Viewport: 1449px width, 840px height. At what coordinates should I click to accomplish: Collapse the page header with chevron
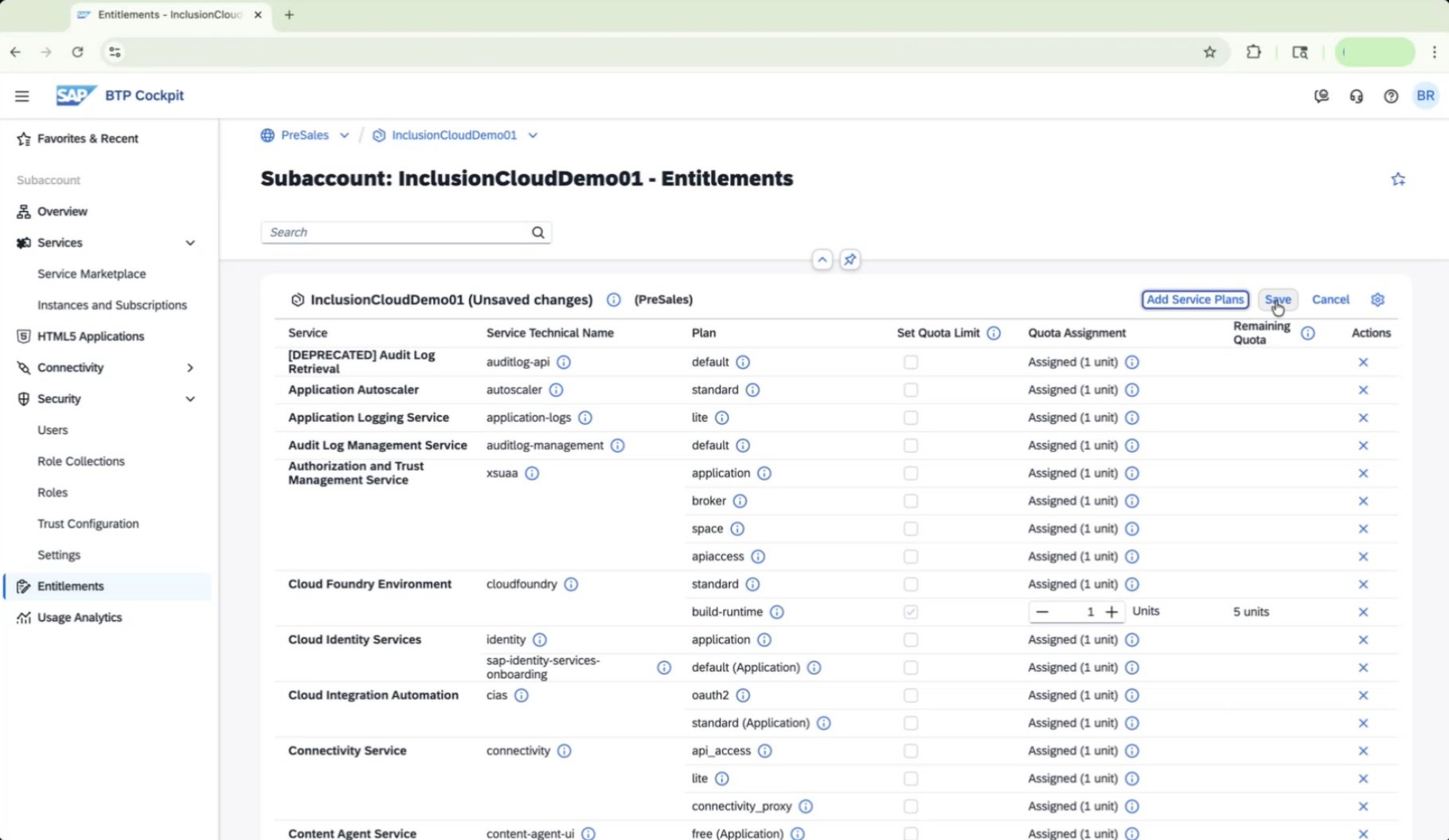coord(822,260)
